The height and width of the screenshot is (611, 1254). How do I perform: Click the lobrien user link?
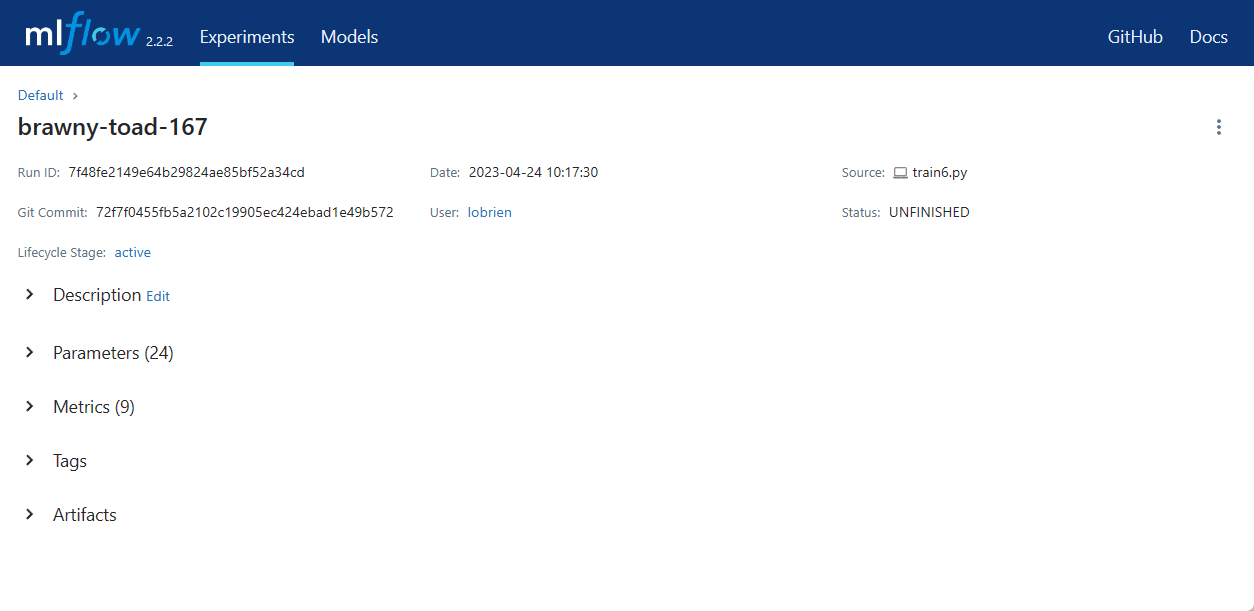coord(489,212)
